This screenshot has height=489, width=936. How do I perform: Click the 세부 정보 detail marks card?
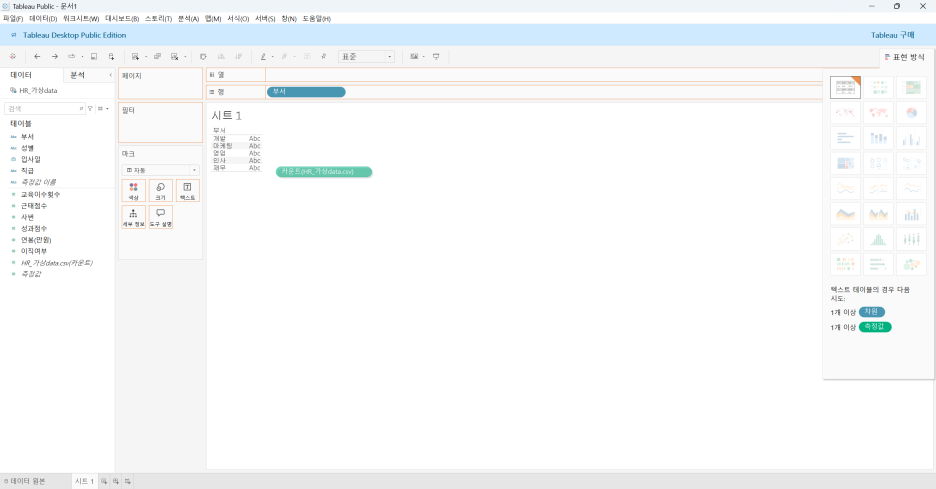click(133, 217)
